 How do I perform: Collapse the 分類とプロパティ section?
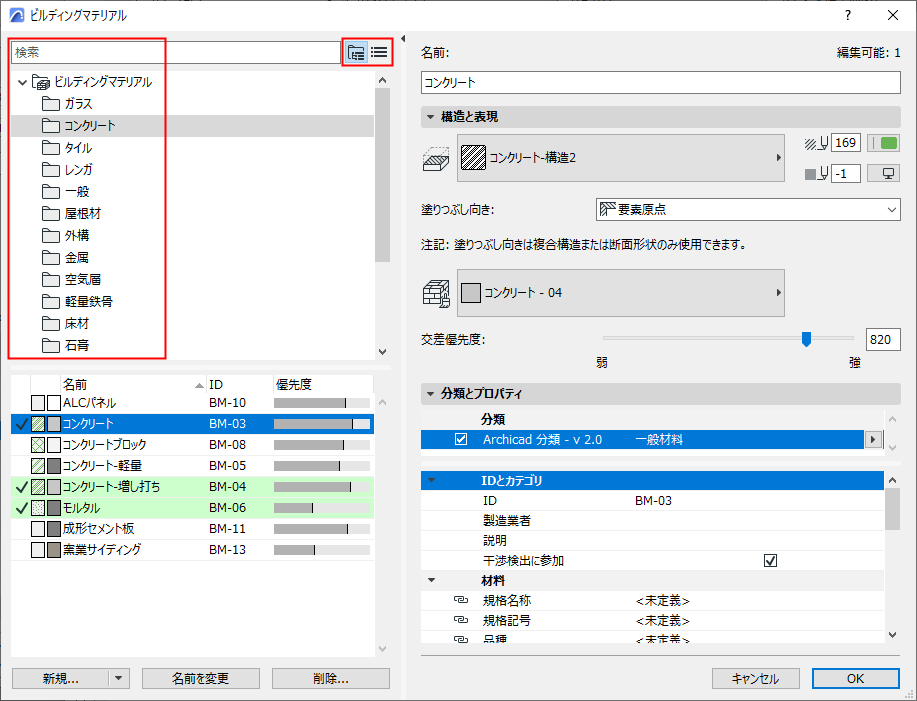click(430, 394)
